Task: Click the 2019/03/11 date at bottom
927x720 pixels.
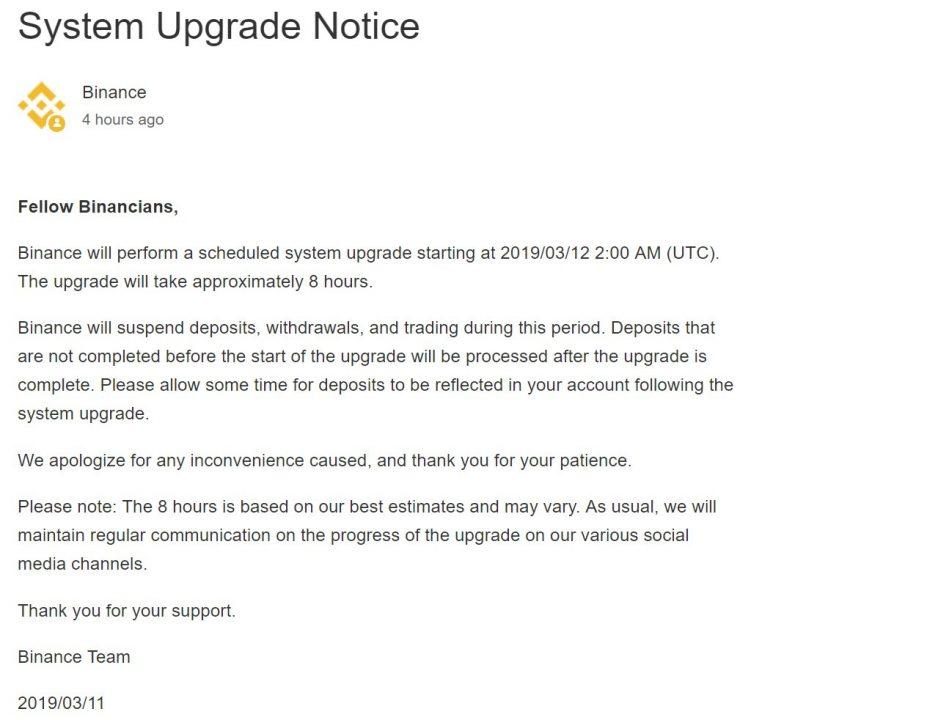Action: tap(61, 703)
